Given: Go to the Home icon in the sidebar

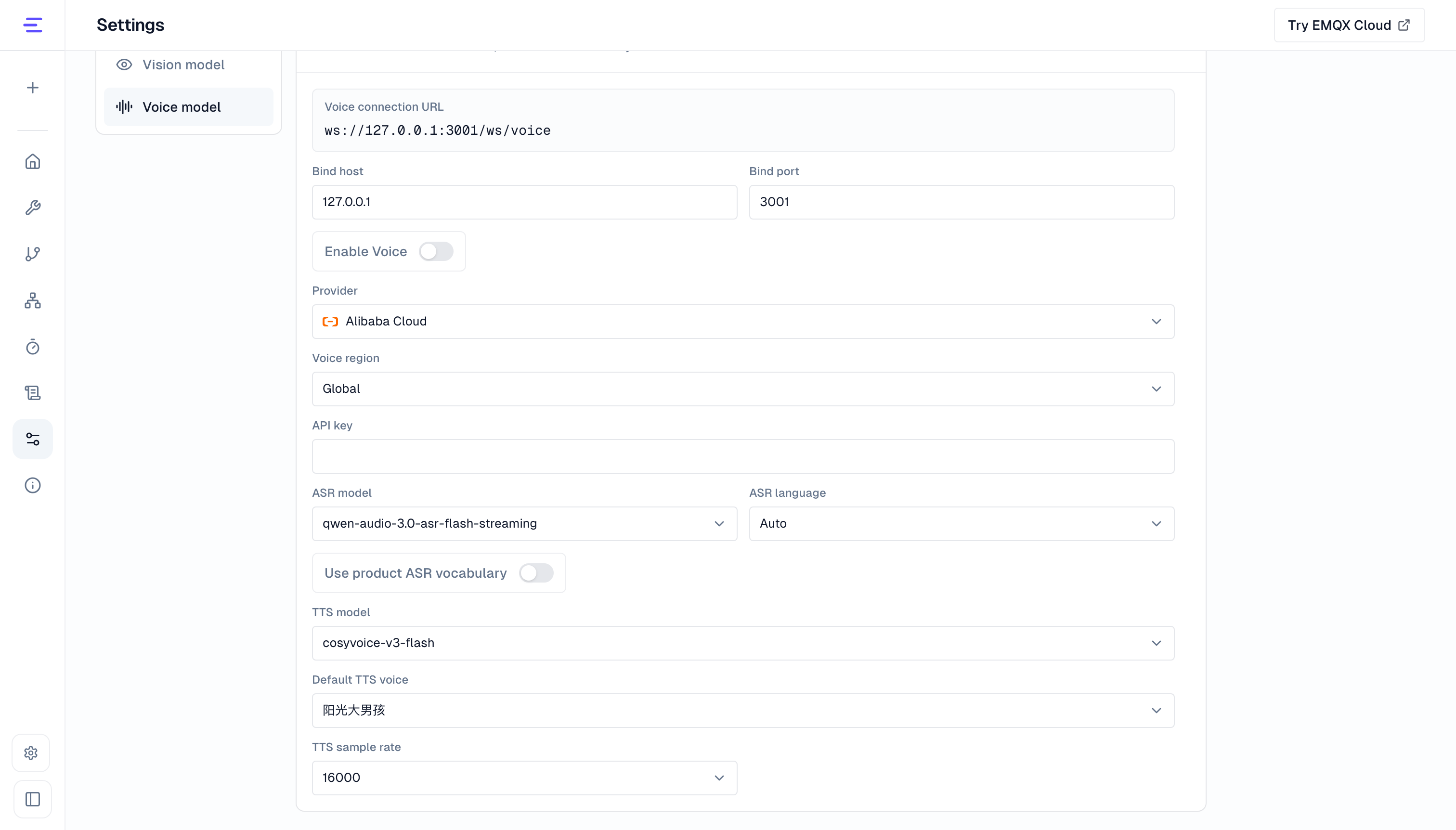Looking at the screenshot, I should tap(32, 162).
